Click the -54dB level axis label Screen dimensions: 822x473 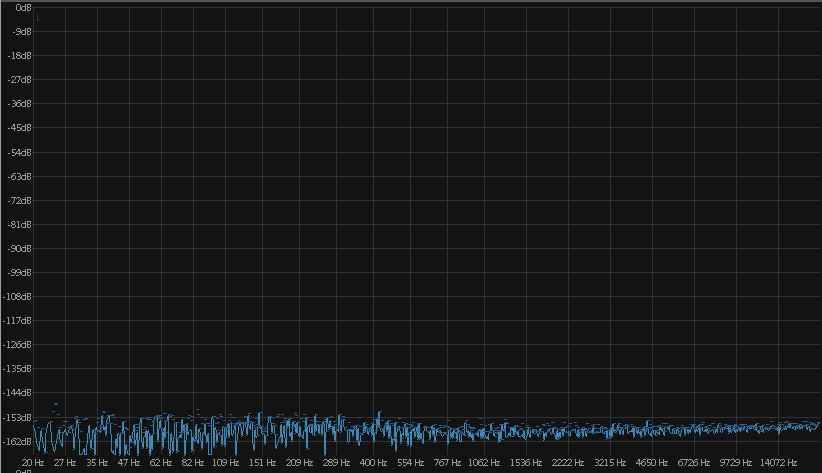point(18,152)
